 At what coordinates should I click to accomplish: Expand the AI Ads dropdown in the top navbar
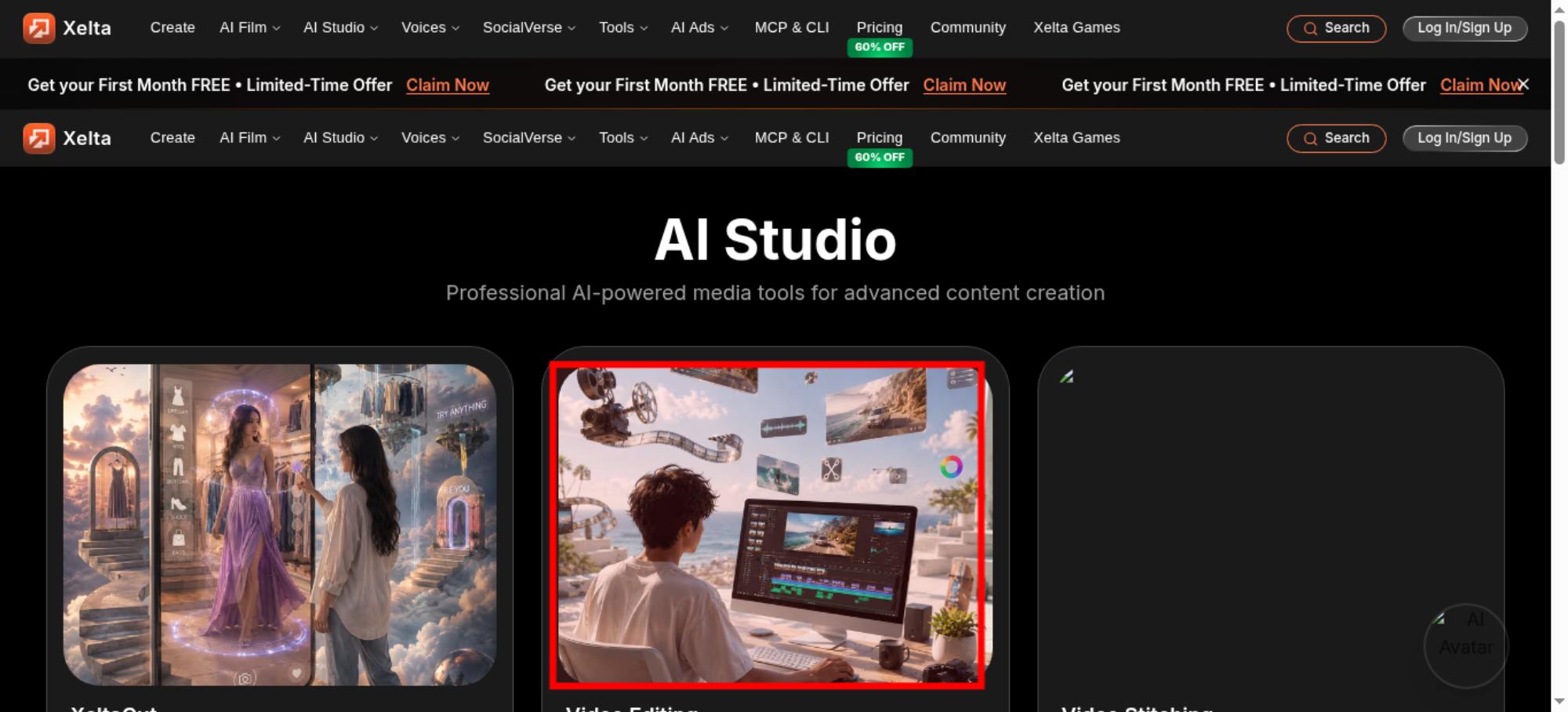699,27
